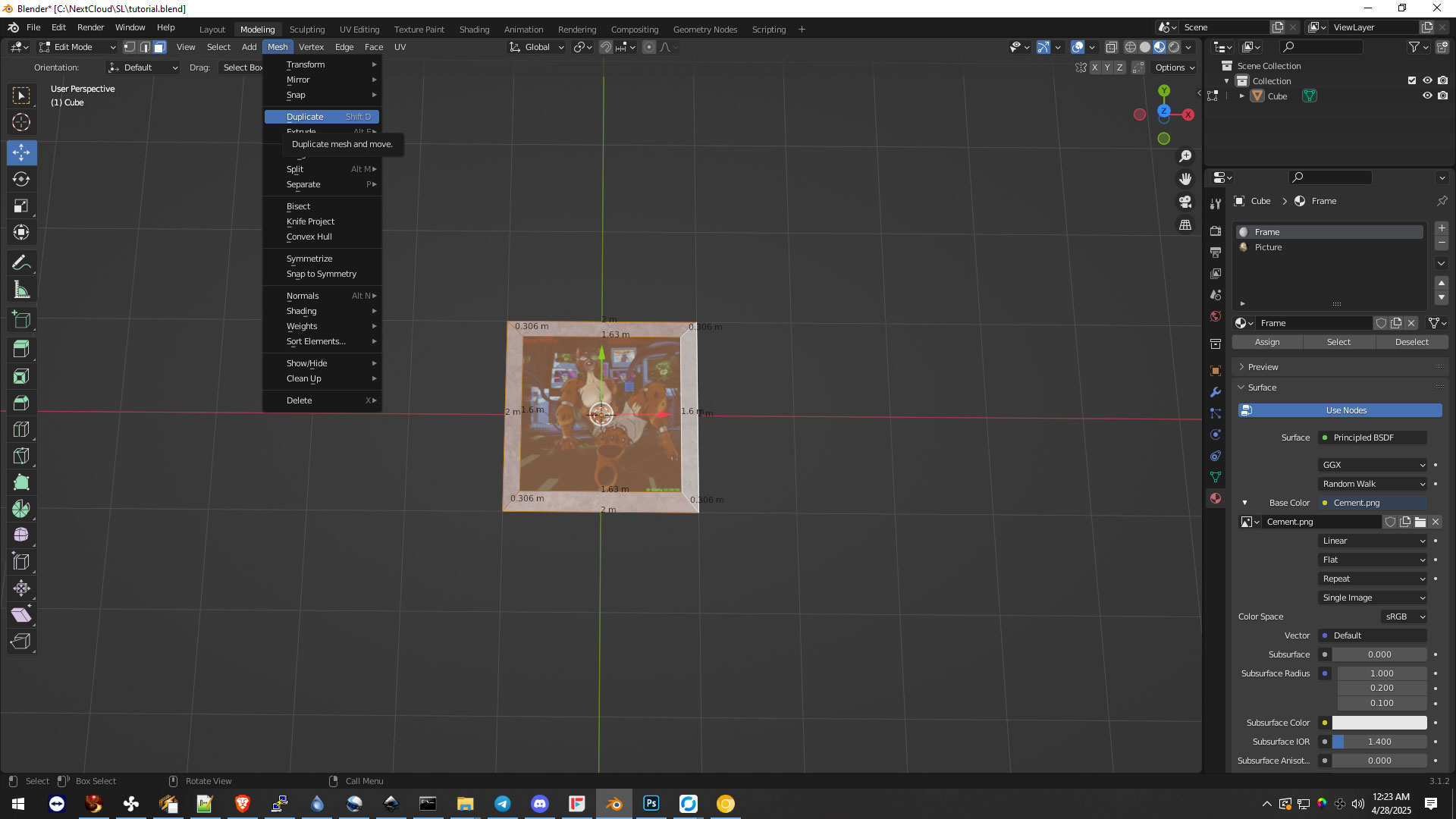The width and height of the screenshot is (1456, 819).
Task: Select the Shrink/Fatten tool
Action: [21, 588]
